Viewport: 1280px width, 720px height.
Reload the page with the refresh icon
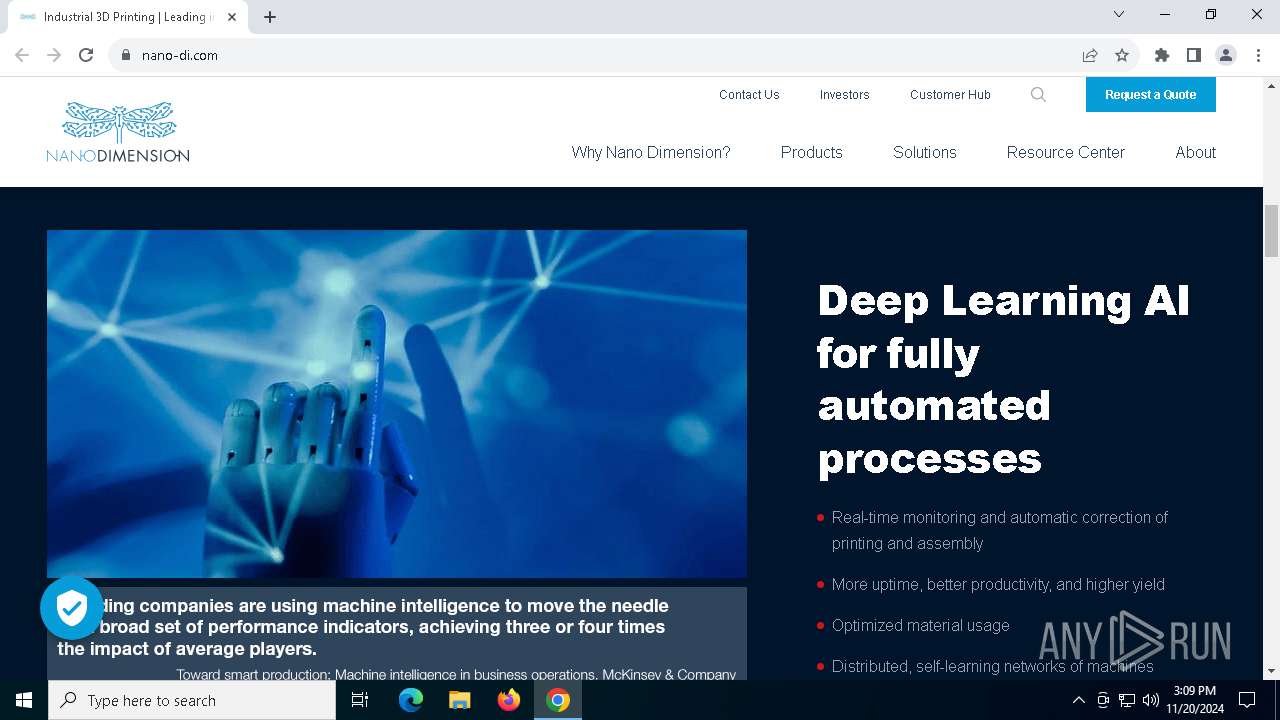pyautogui.click(x=86, y=55)
